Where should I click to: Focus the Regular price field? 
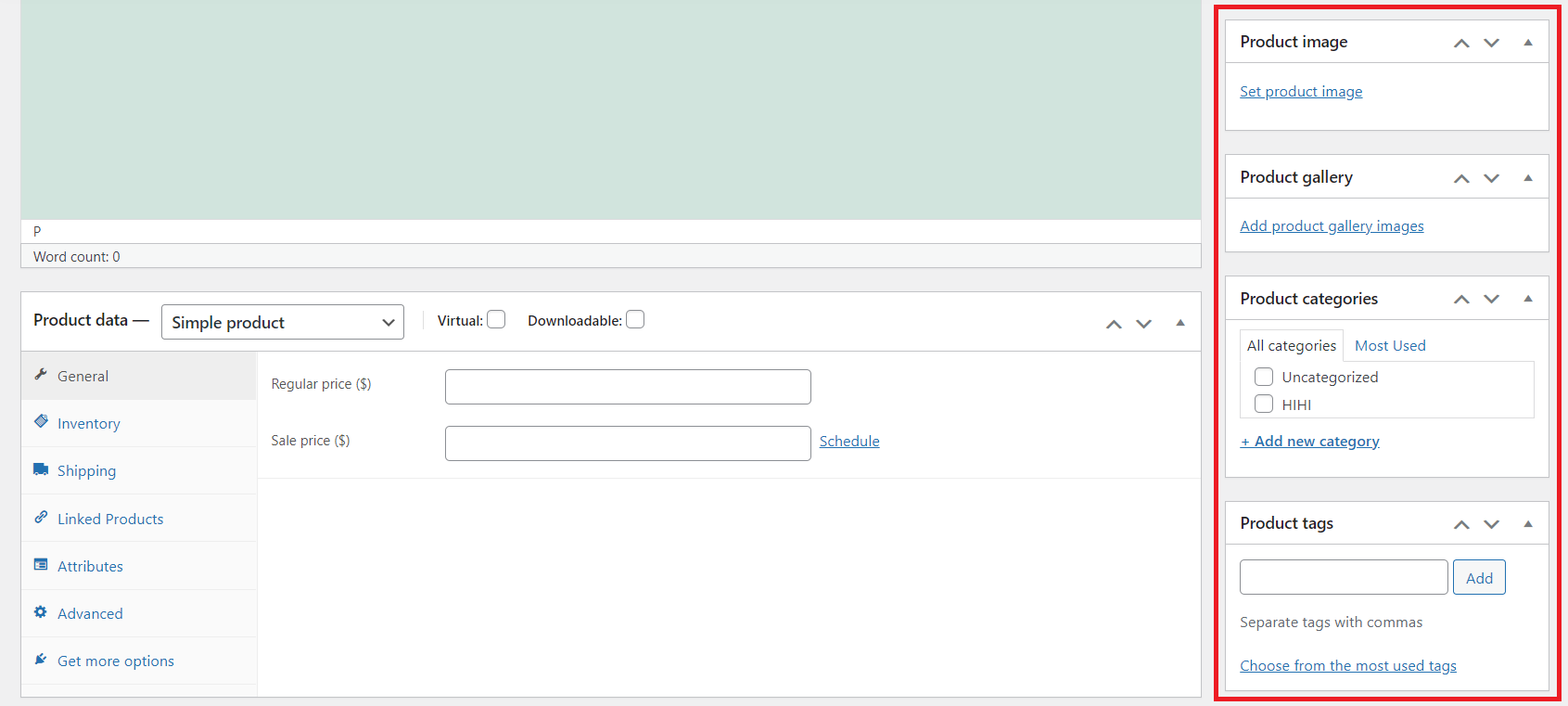pos(628,387)
